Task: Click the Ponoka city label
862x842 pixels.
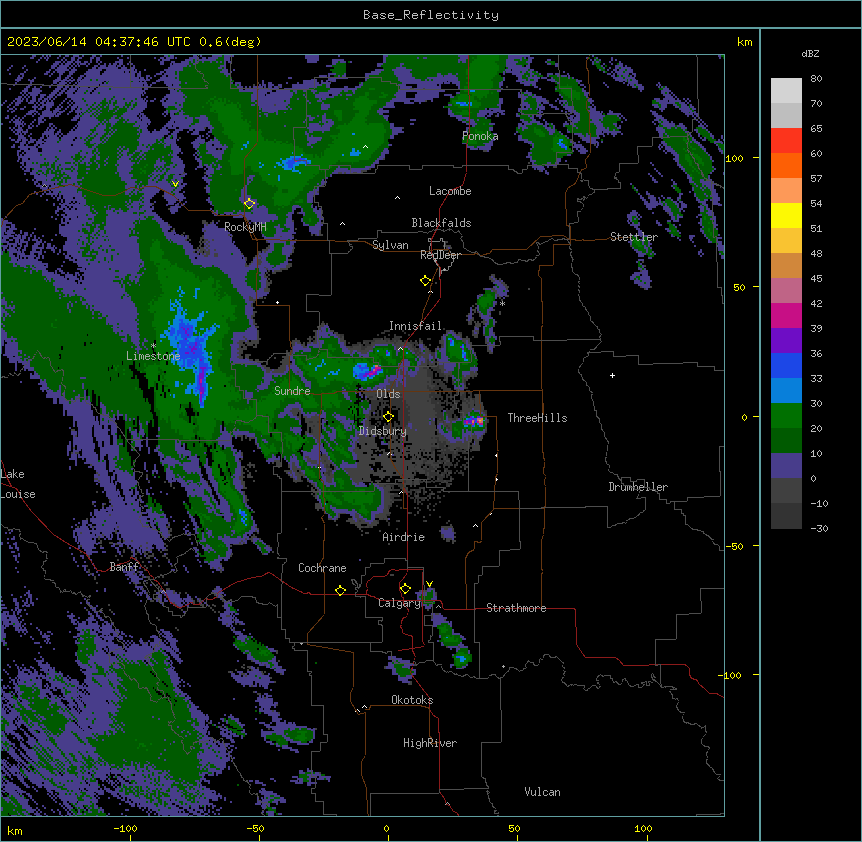Action: 480,136
